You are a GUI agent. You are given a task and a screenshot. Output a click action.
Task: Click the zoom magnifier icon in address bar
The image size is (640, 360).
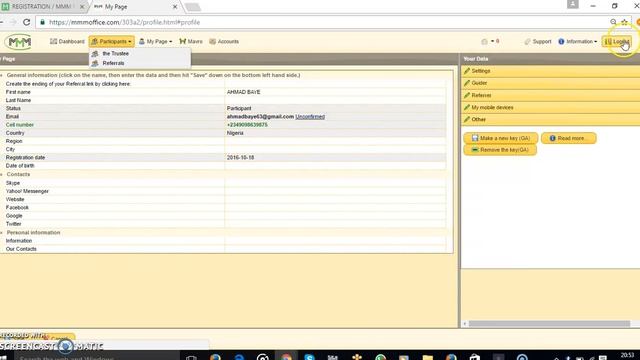click(x=613, y=22)
